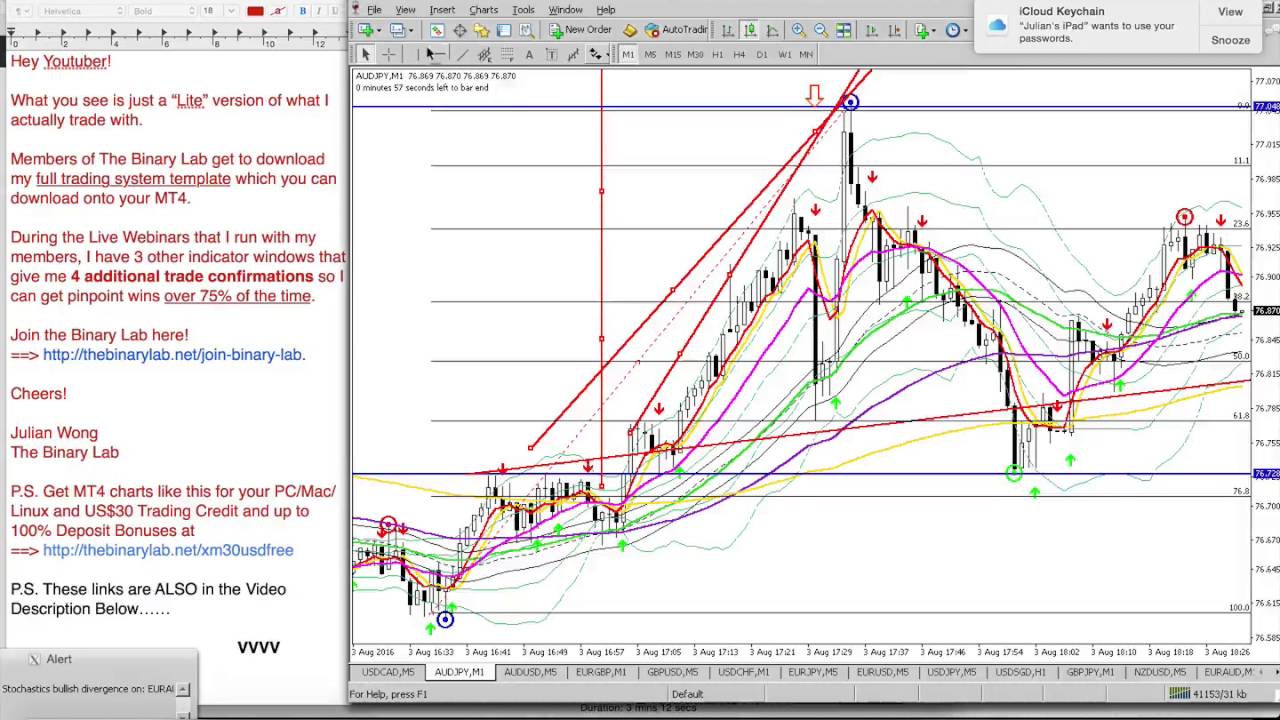Open the Periods clock dropdown
This screenshot has height=720, width=1280.
point(957,30)
